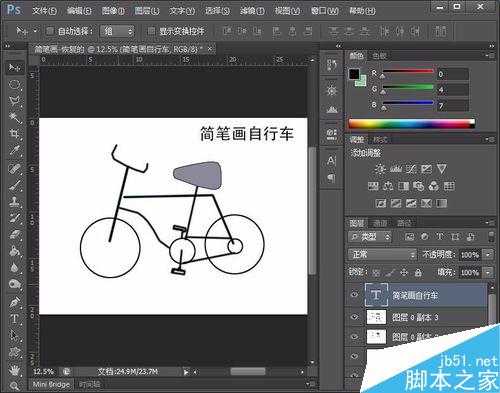Select the Brush tool

coord(14,186)
